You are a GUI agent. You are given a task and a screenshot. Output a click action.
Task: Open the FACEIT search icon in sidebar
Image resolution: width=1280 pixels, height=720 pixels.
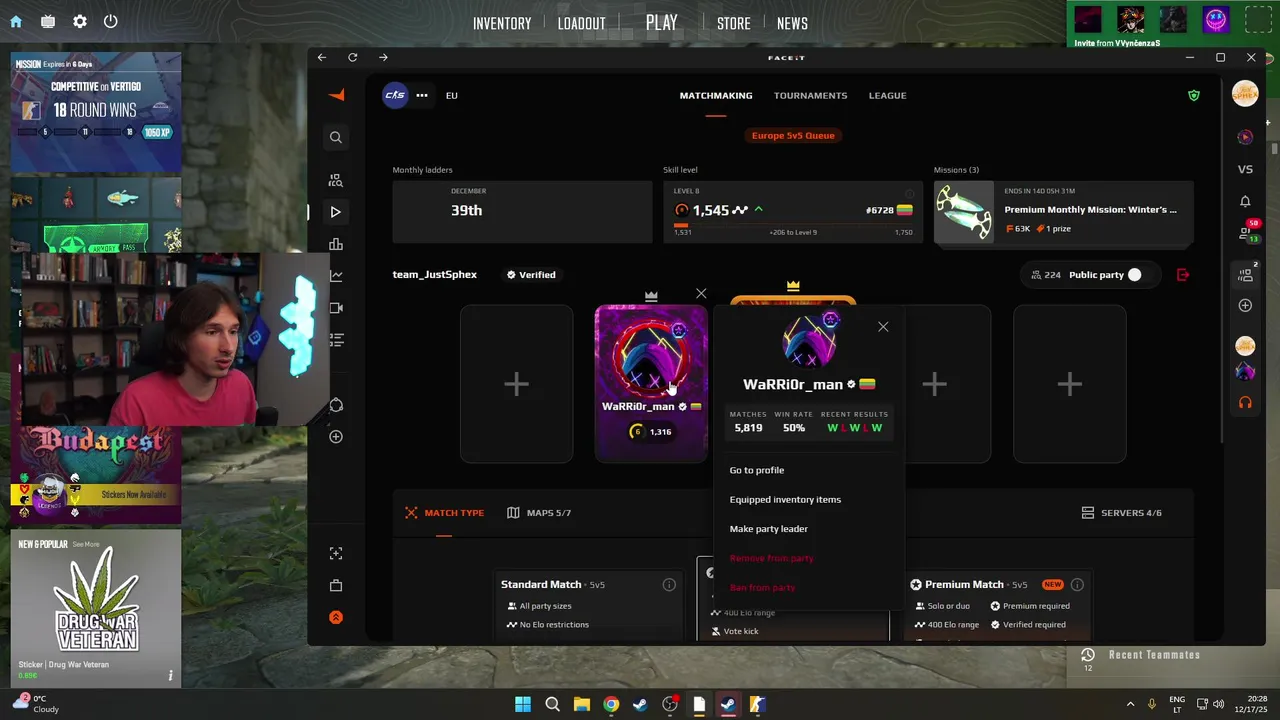tap(336, 138)
